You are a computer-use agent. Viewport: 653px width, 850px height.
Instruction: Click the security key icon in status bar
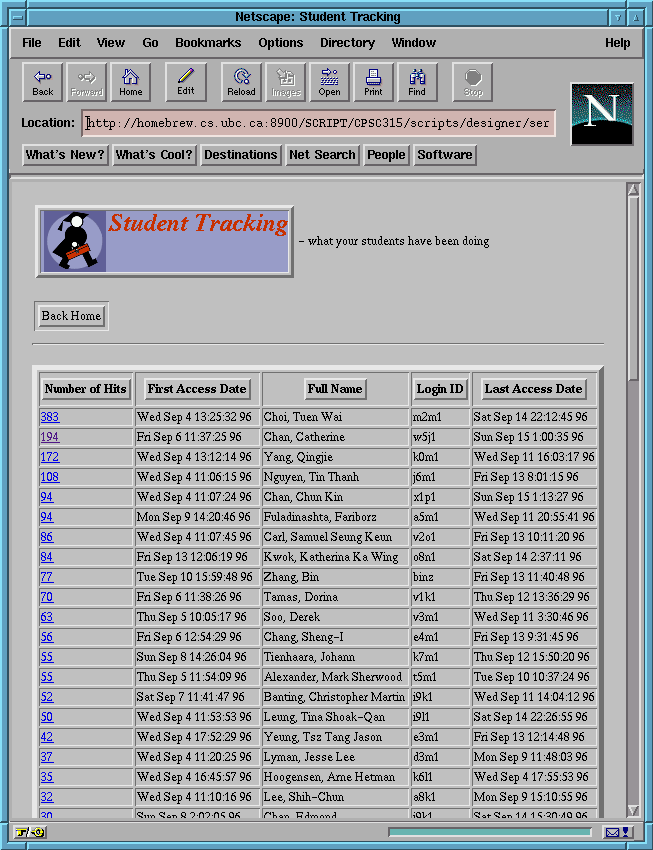tap(30, 832)
